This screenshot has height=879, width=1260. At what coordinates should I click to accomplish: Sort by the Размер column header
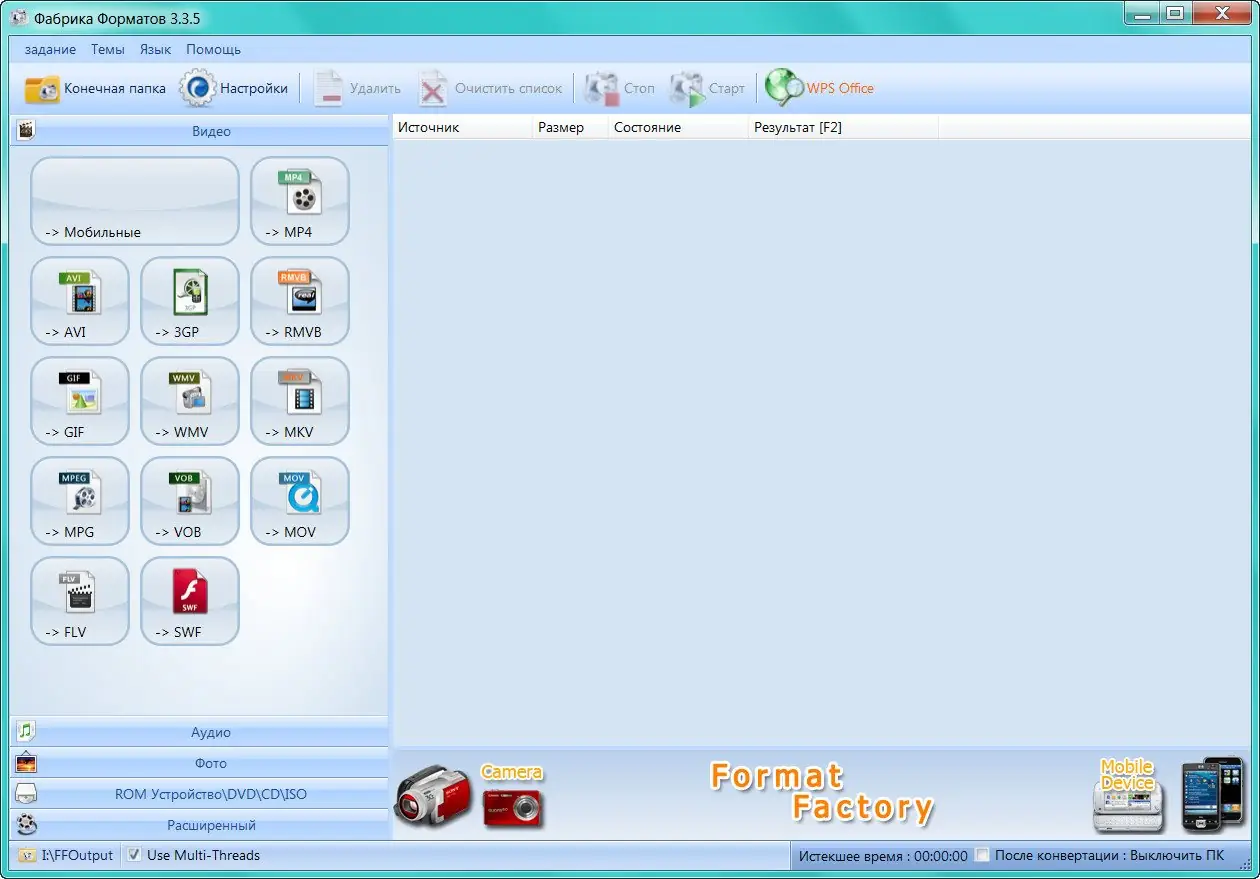coord(569,127)
